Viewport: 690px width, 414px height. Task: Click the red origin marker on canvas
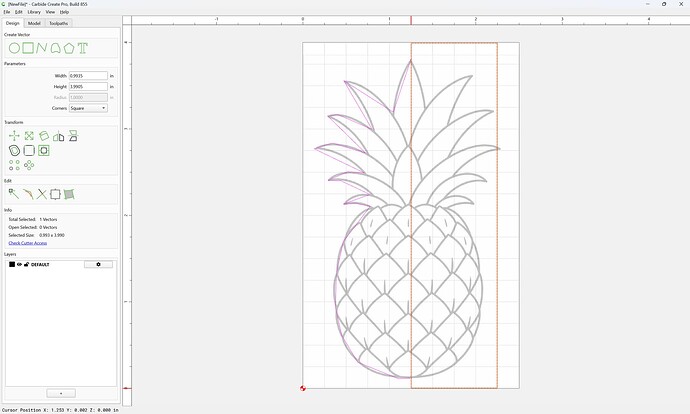point(303,388)
